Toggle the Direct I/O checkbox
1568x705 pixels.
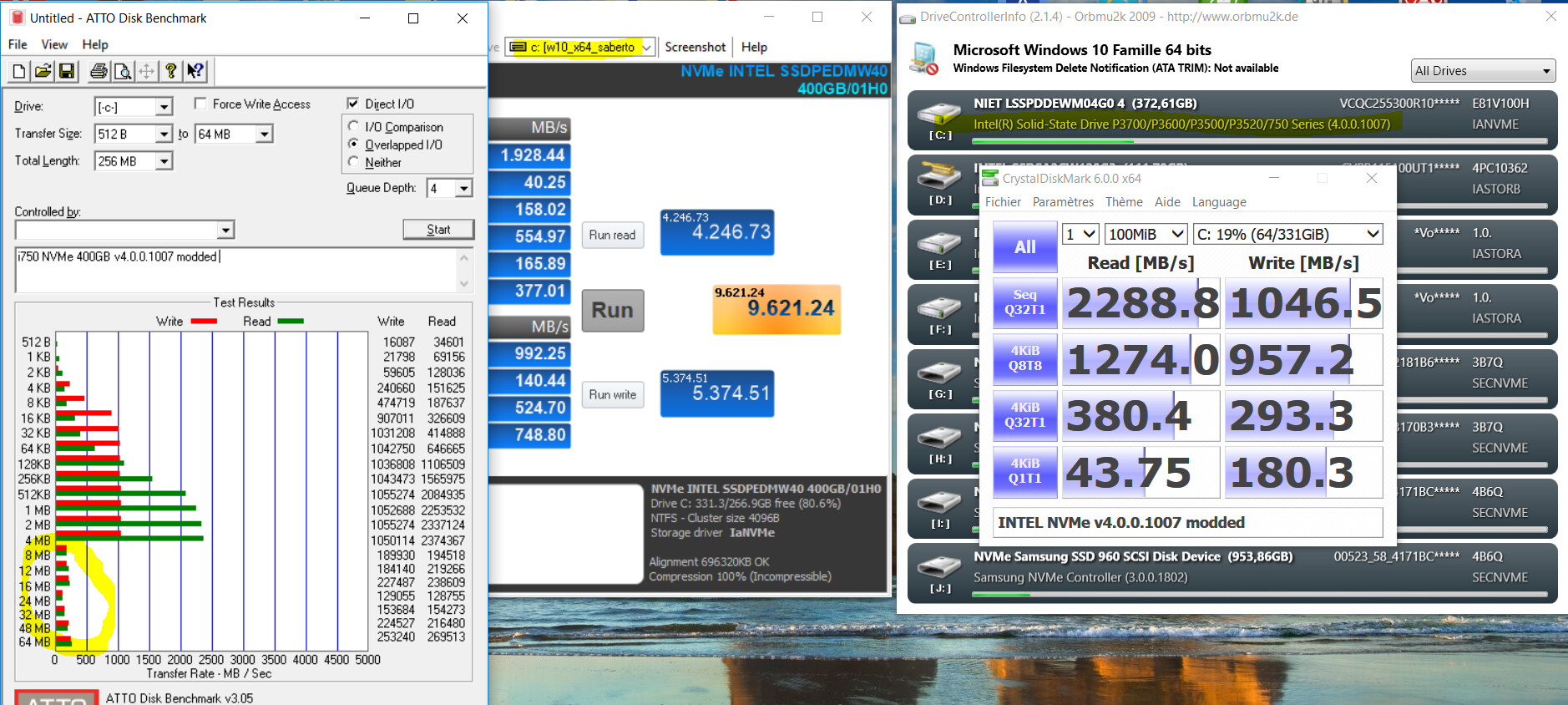(353, 104)
